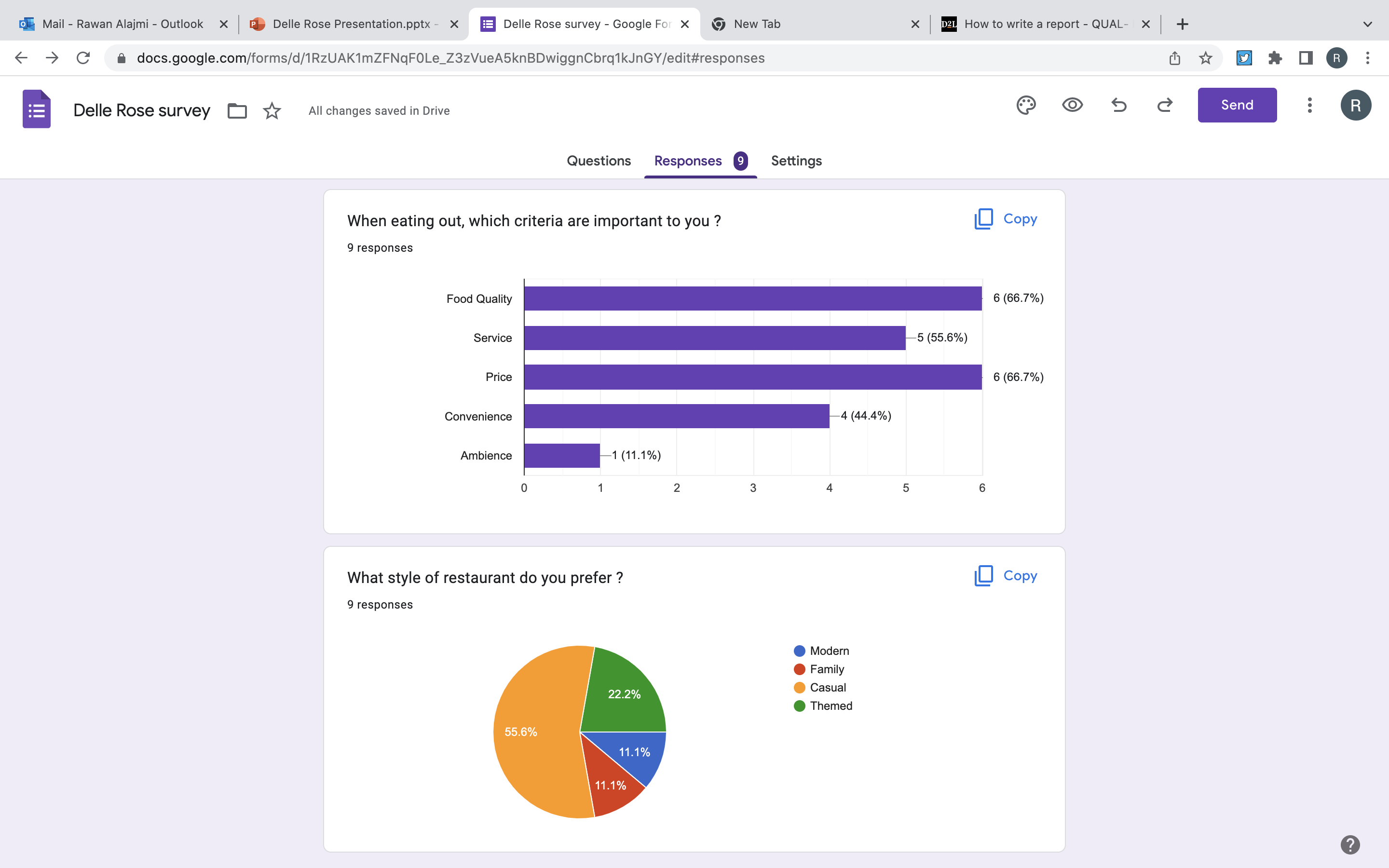Close the How to write a report tab
The height and width of the screenshot is (868, 1389).
click(x=1145, y=24)
